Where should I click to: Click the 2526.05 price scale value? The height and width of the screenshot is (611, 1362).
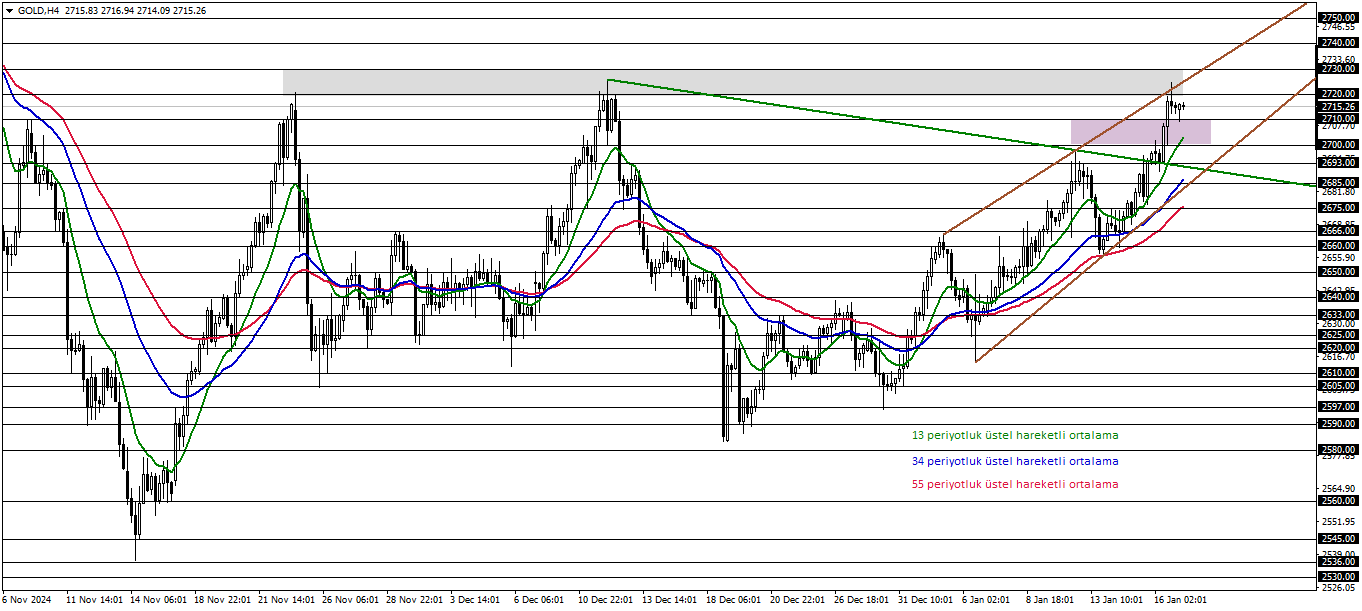[x=1338, y=588]
